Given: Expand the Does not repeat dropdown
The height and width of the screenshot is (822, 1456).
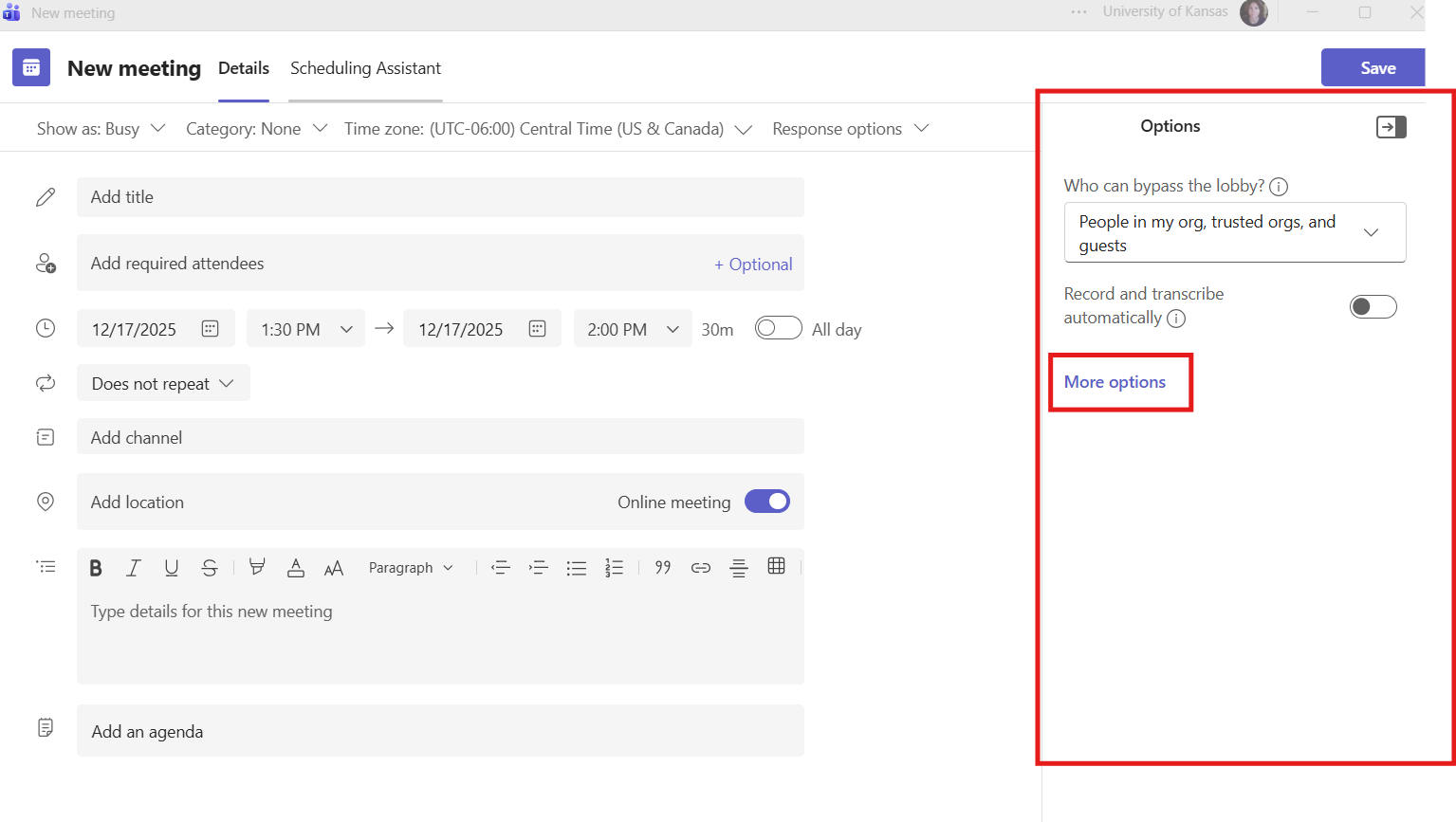Looking at the screenshot, I should tap(163, 383).
